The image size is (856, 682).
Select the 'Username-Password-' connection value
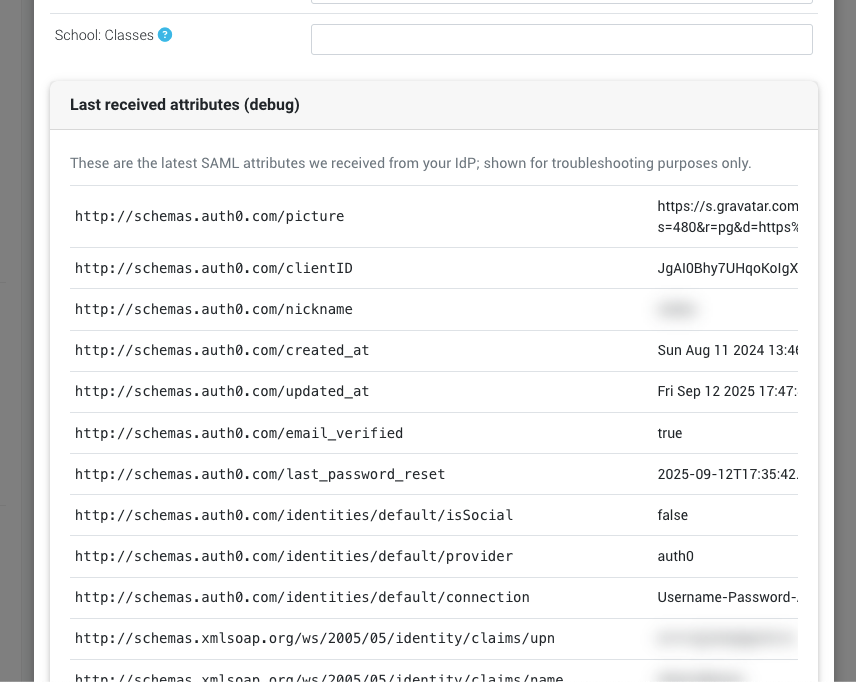coord(728,597)
